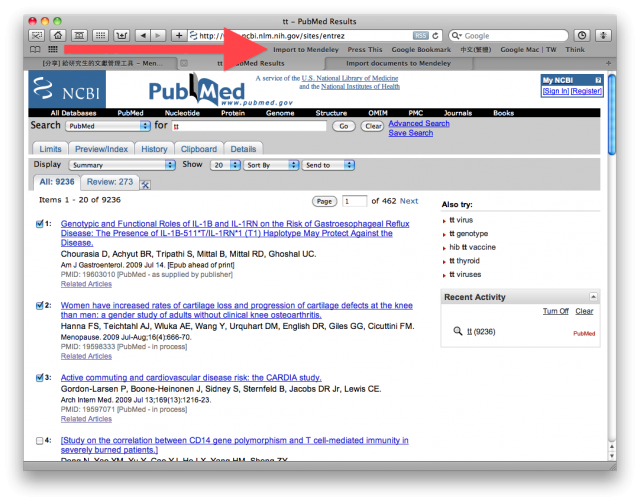Go forward with the right arrow button
This screenshot has width=640, height=503.
click(158, 36)
